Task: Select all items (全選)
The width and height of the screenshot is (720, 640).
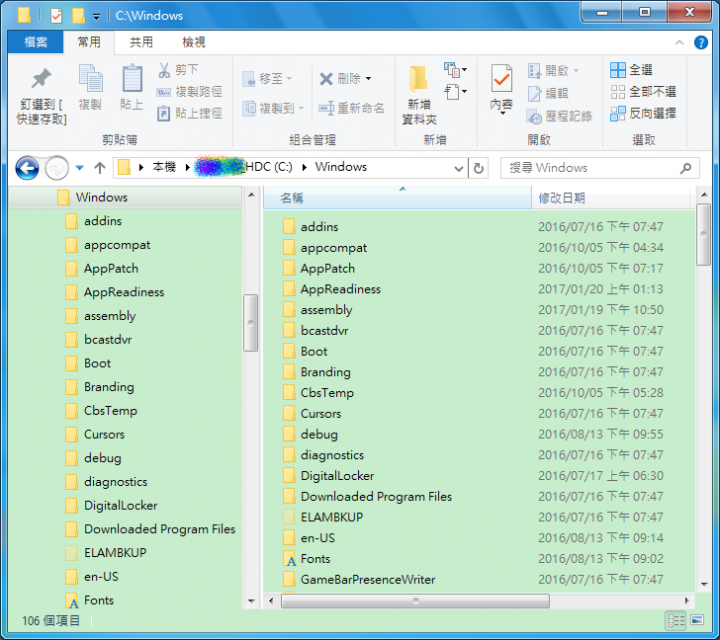Action: pos(631,70)
